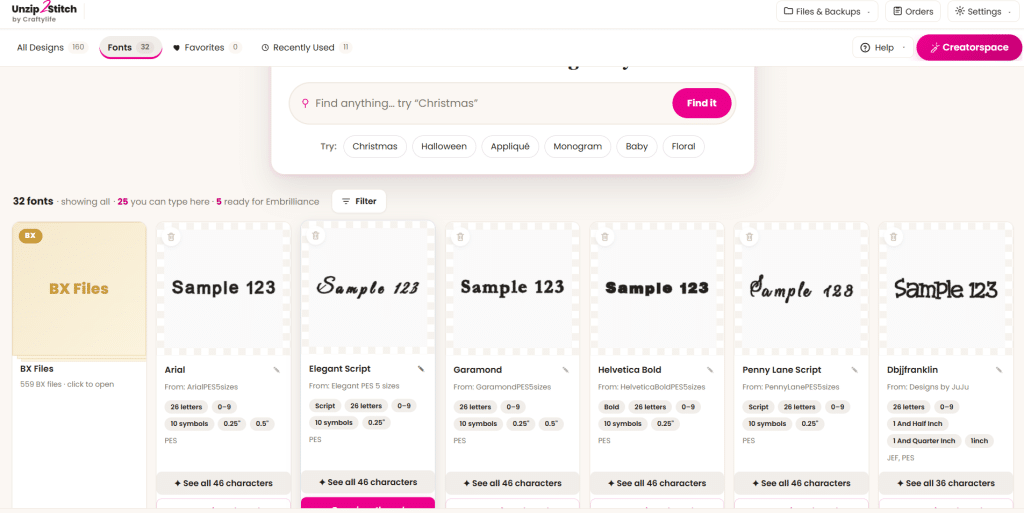Open the Recently Used tab
1024x513 pixels.
[306, 48]
